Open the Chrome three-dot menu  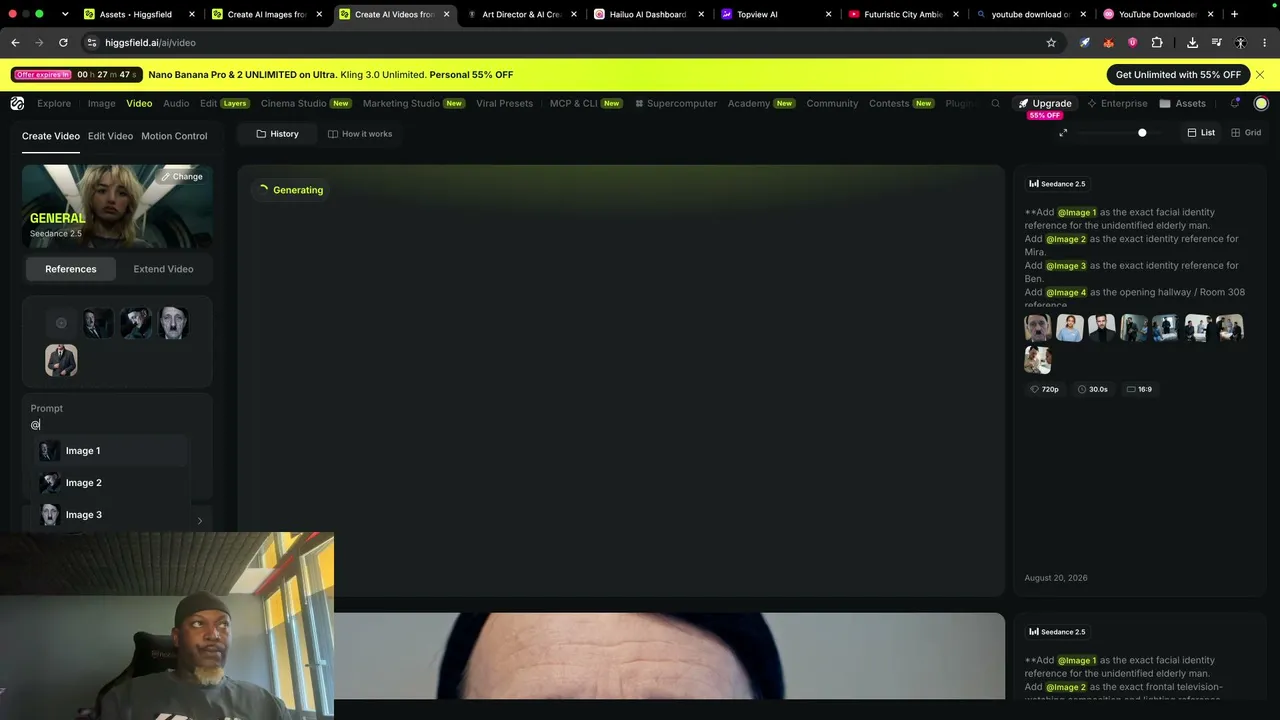[1265, 43]
